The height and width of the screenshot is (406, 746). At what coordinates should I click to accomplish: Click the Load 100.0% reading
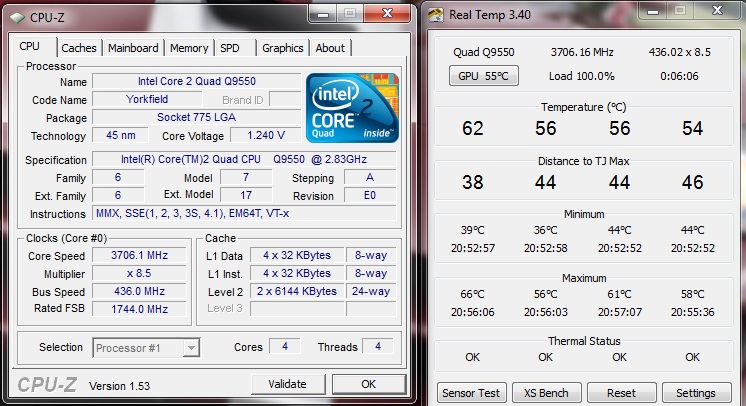point(581,76)
